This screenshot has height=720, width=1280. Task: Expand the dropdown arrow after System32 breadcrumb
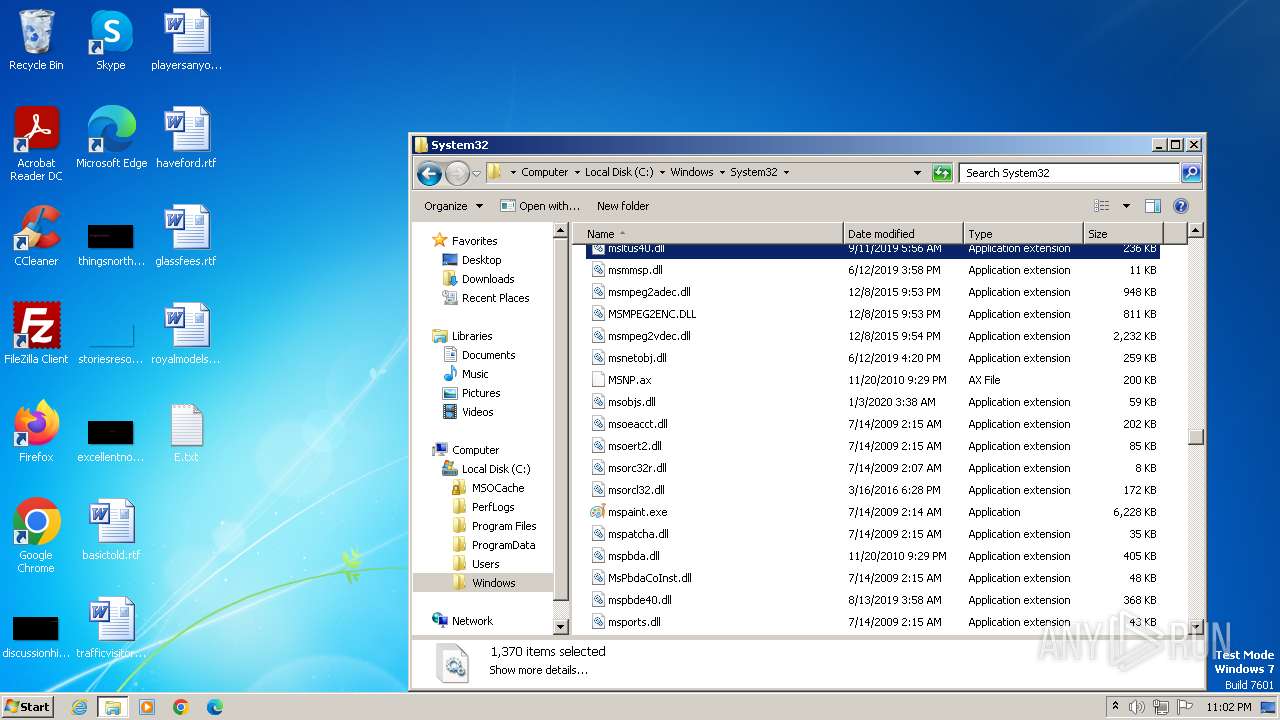tap(786, 173)
